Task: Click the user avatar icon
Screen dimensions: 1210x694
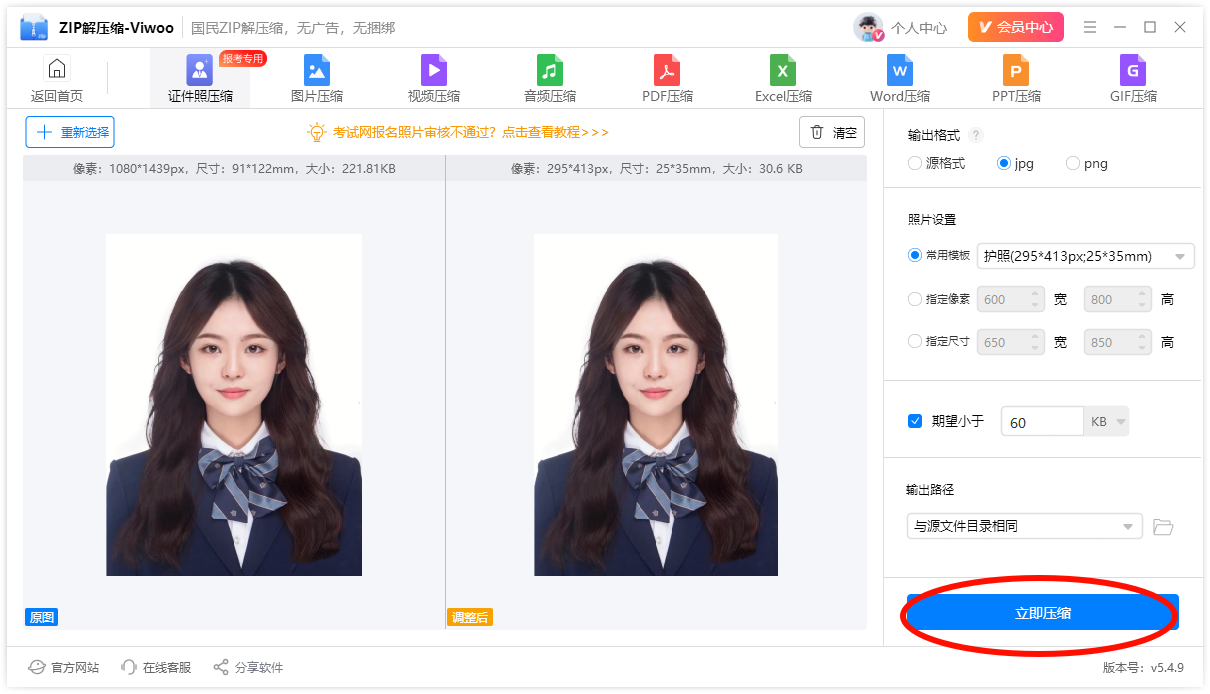Action: [x=868, y=28]
